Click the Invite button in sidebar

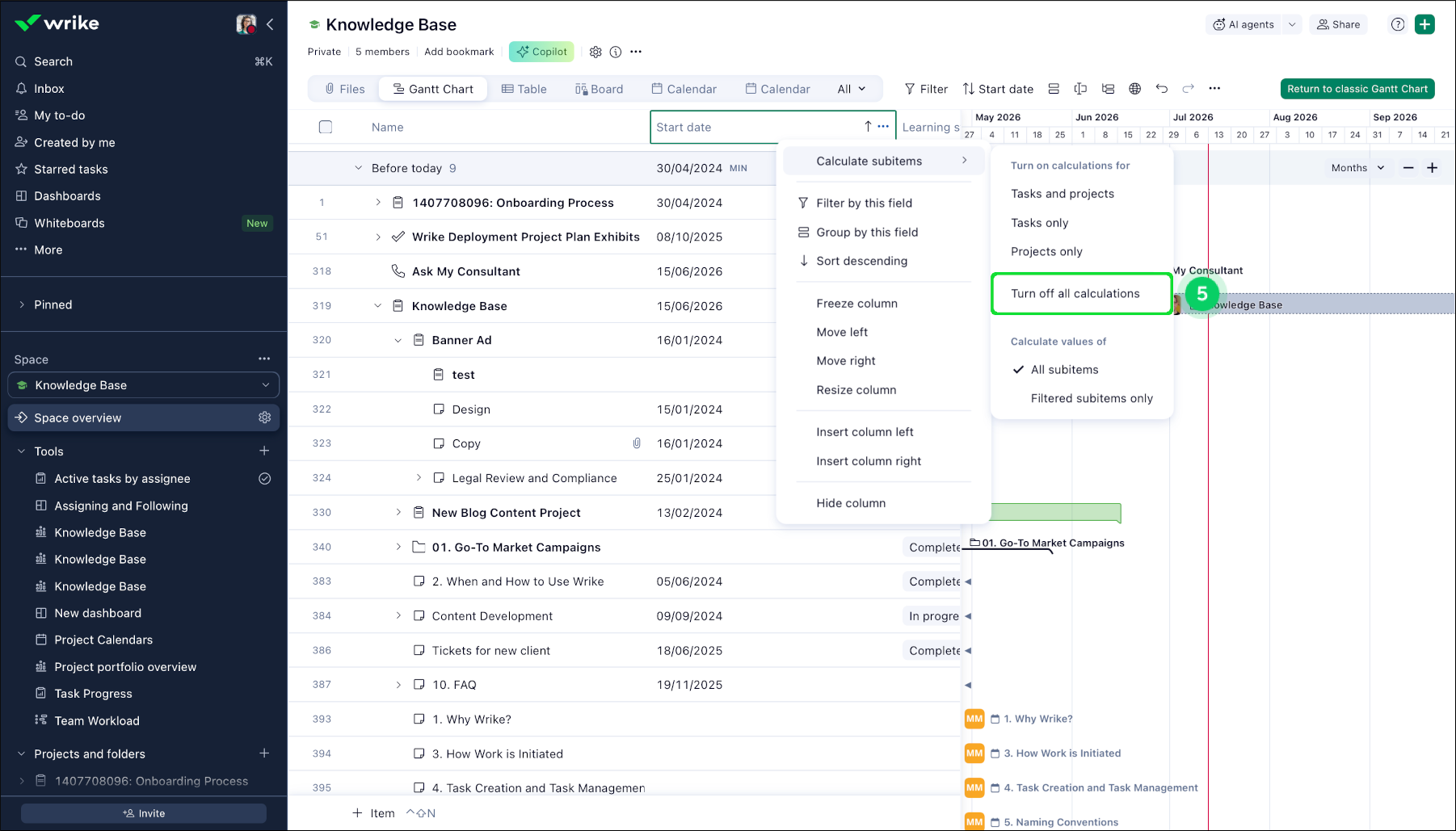click(144, 813)
